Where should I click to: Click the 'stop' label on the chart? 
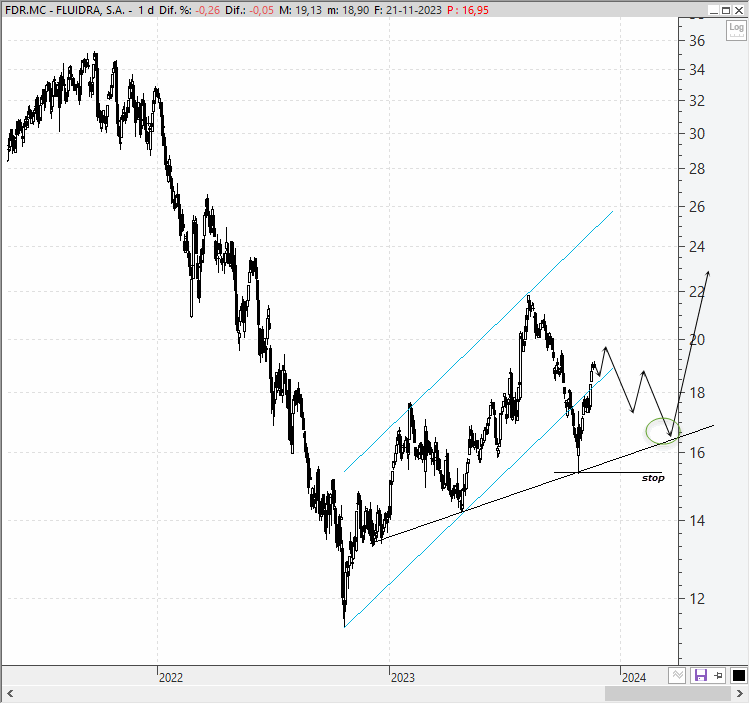(653, 478)
